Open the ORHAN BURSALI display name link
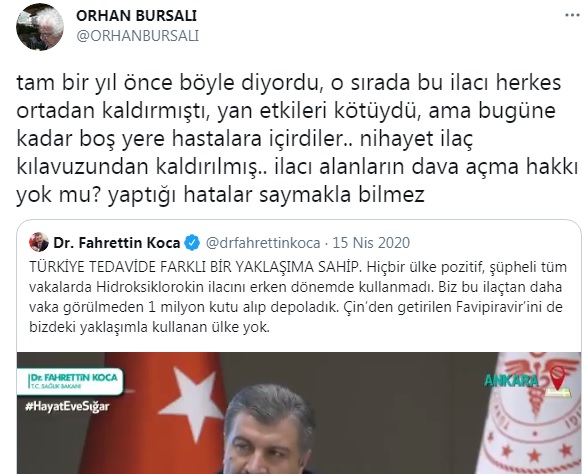This screenshot has width=585, height=474. click(136, 16)
